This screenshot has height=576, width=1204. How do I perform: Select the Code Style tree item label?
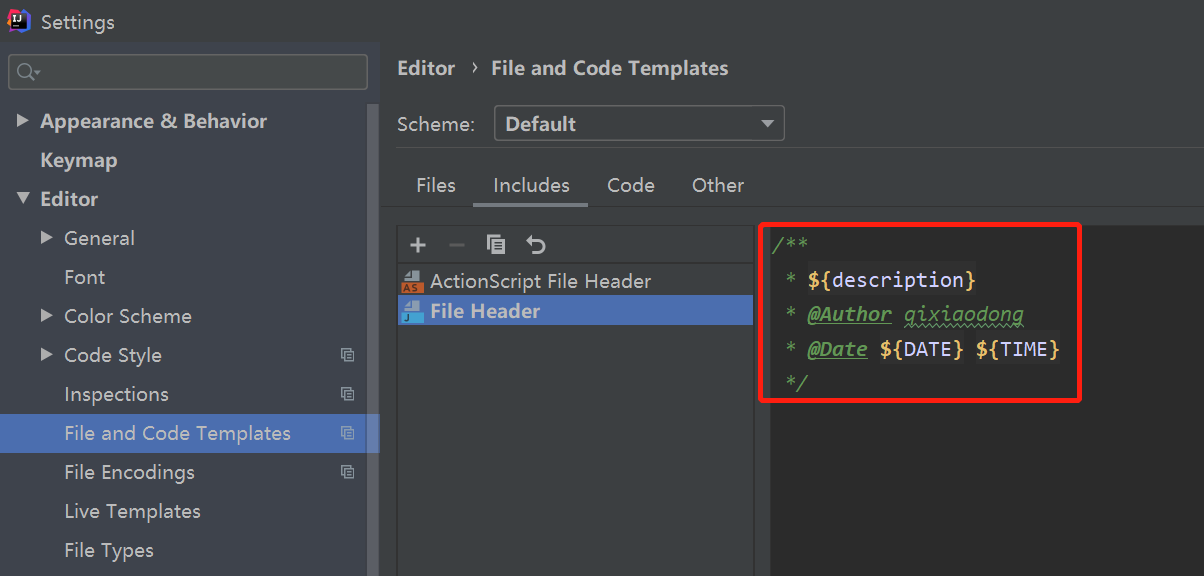[x=113, y=355]
